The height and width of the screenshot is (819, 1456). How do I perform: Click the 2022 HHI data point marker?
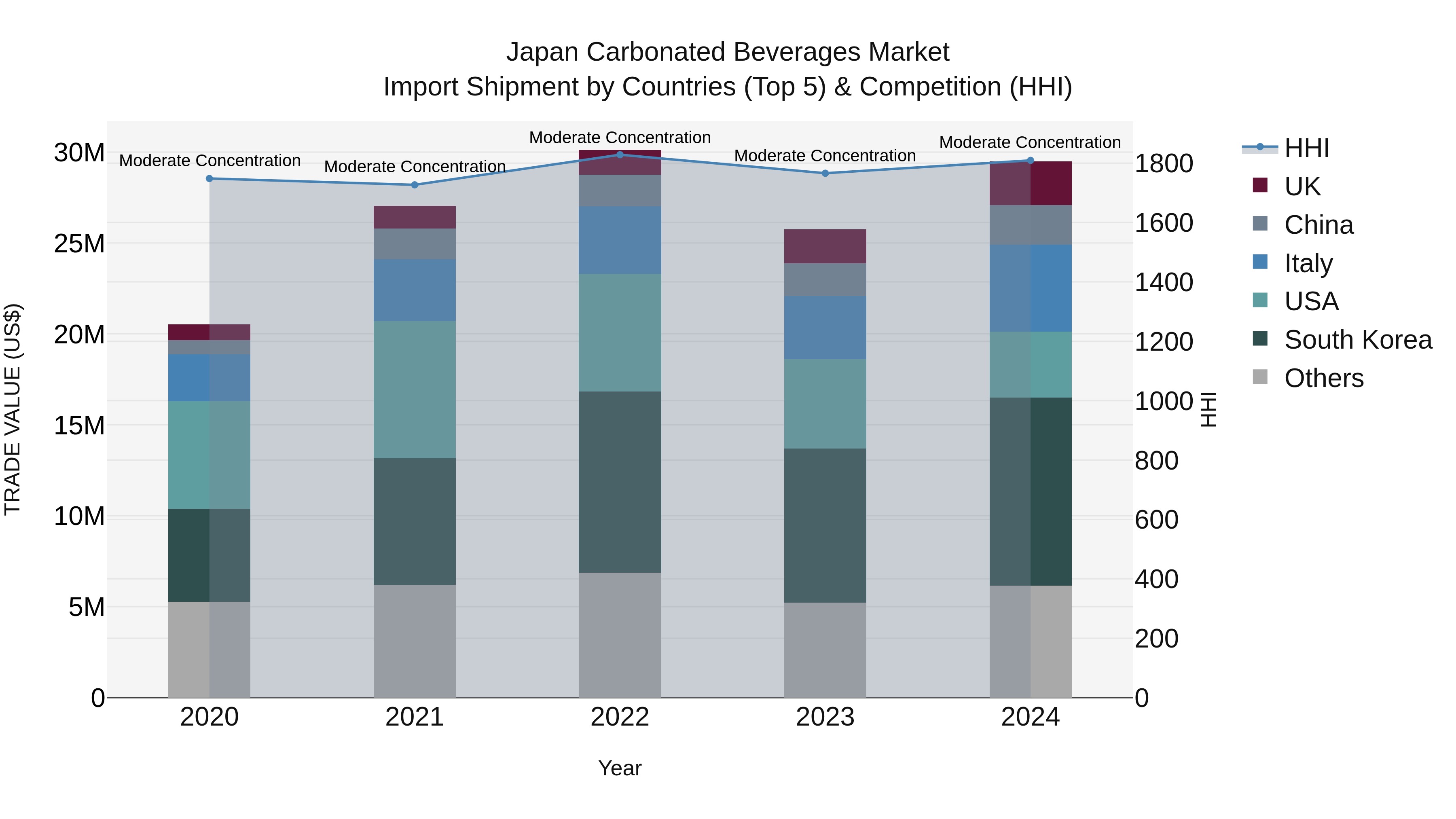[x=620, y=154]
